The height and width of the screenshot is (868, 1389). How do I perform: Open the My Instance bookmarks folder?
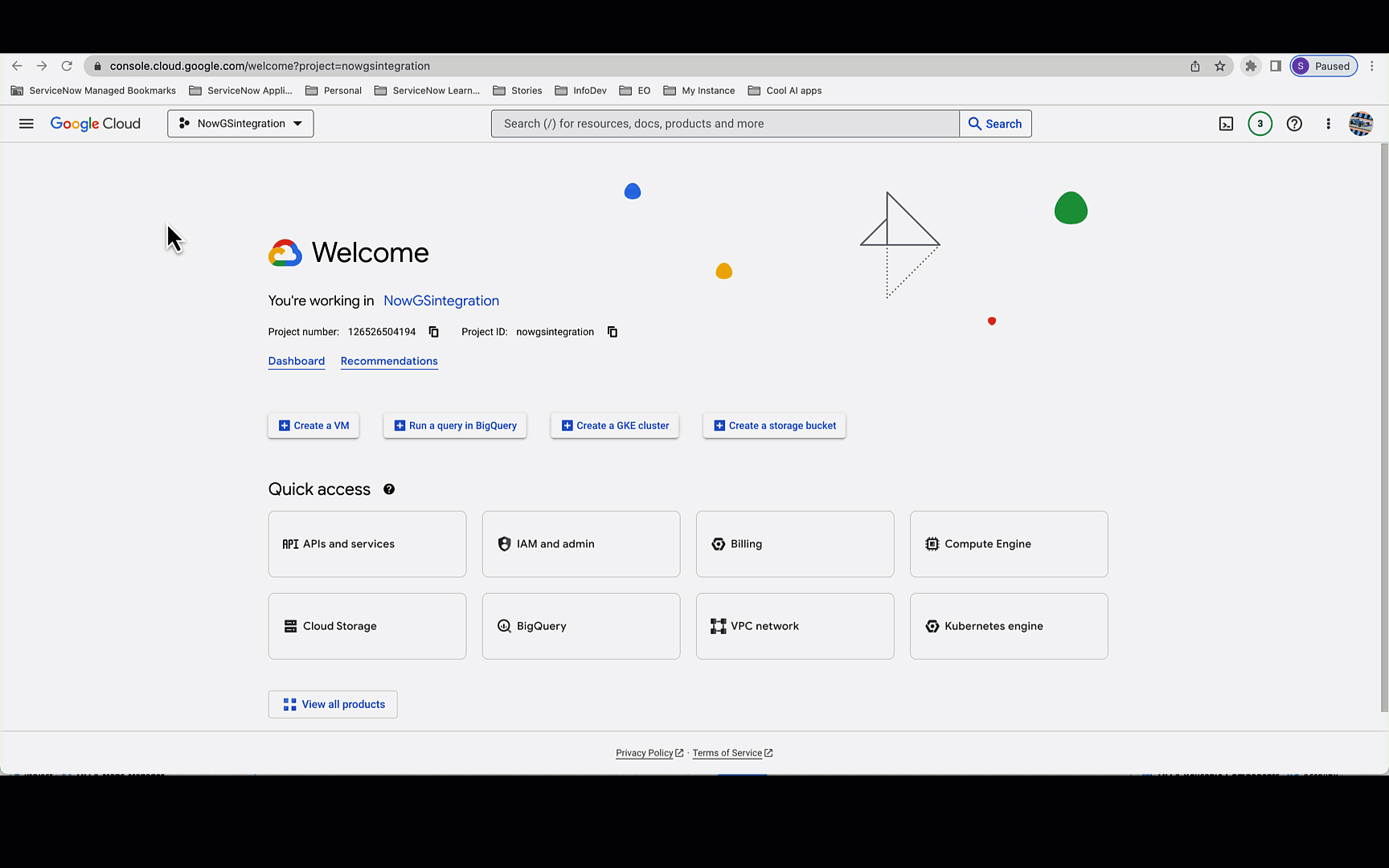click(699, 91)
